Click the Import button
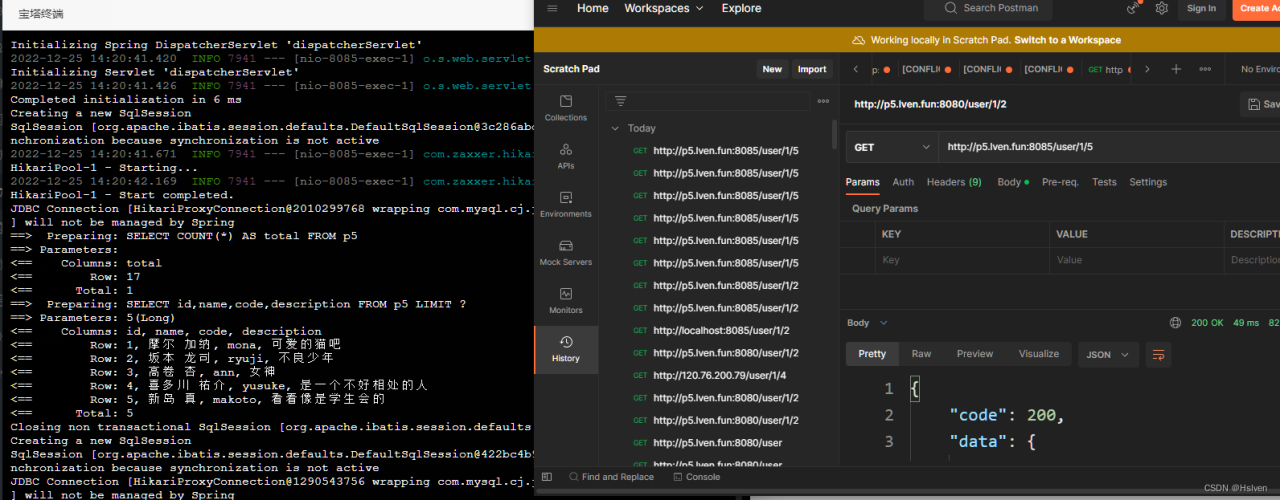The image size is (1280, 500). tap(811, 69)
